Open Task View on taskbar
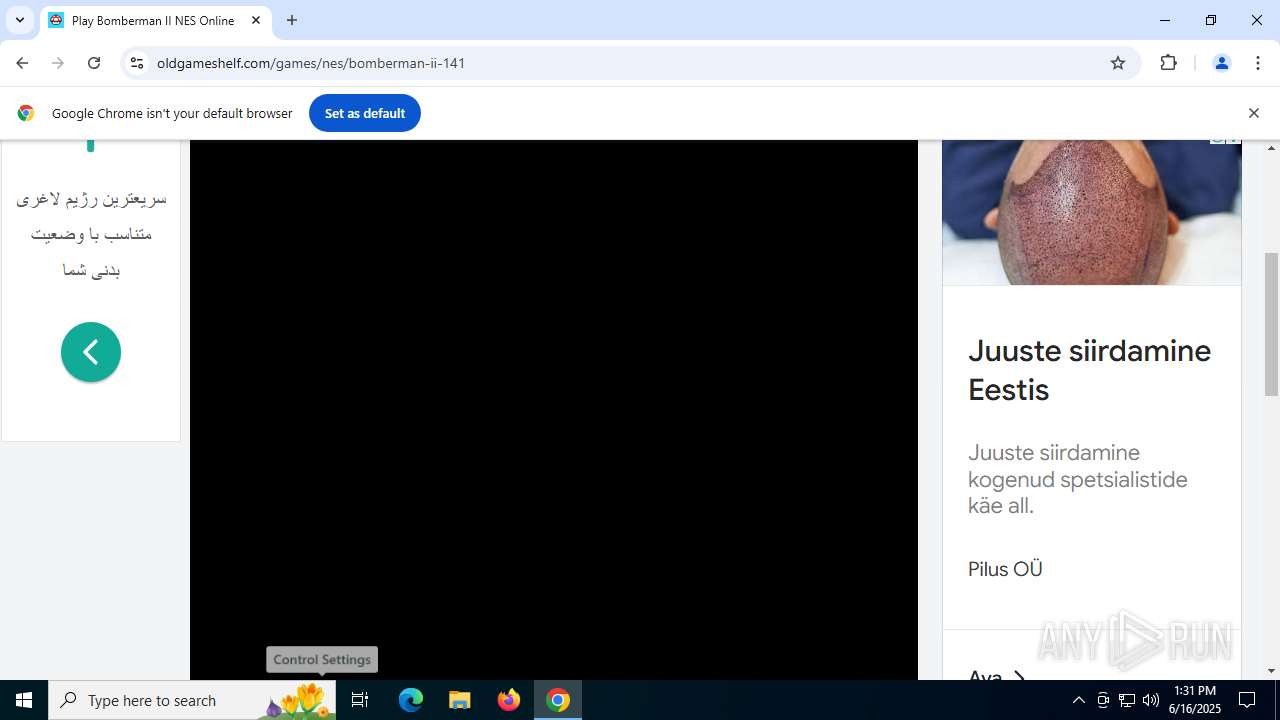The height and width of the screenshot is (720, 1280). 360,700
